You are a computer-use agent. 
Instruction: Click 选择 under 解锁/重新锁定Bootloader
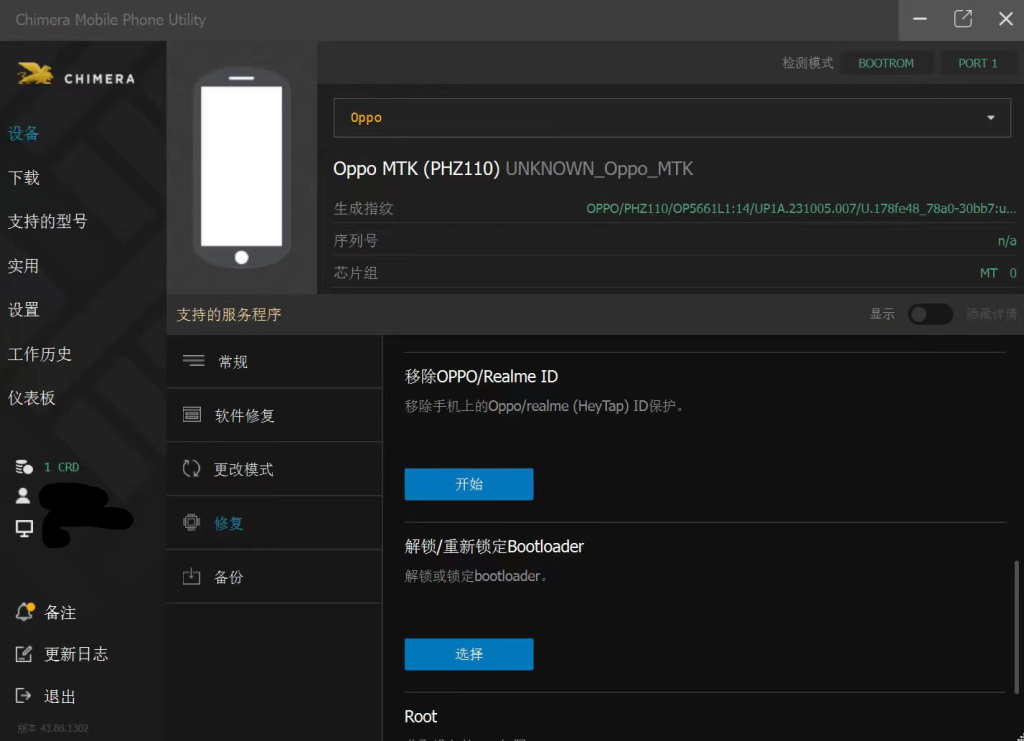point(469,654)
